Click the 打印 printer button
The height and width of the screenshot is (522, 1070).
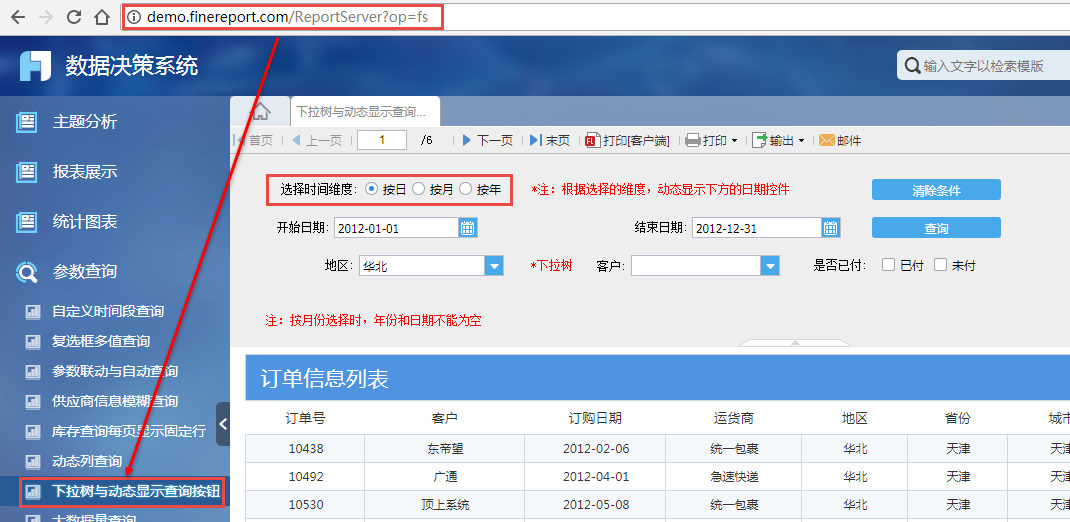pyautogui.click(x=706, y=141)
